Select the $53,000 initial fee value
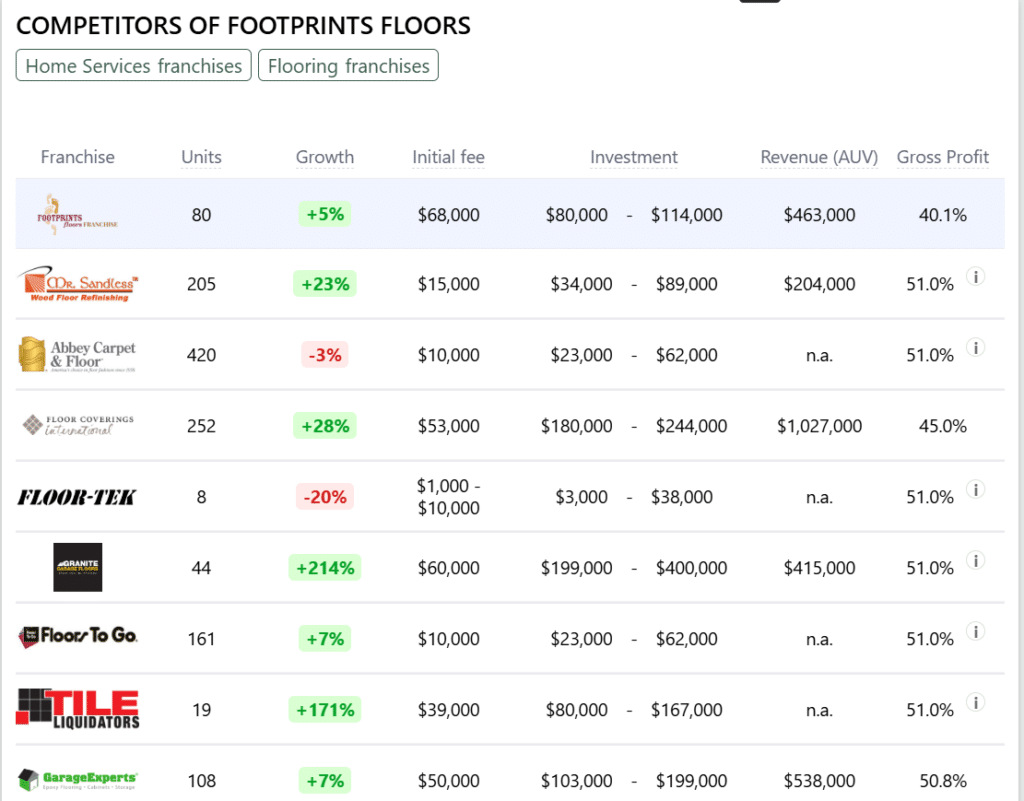This screenshot has height=801, width=1024. tap(449, 426)
